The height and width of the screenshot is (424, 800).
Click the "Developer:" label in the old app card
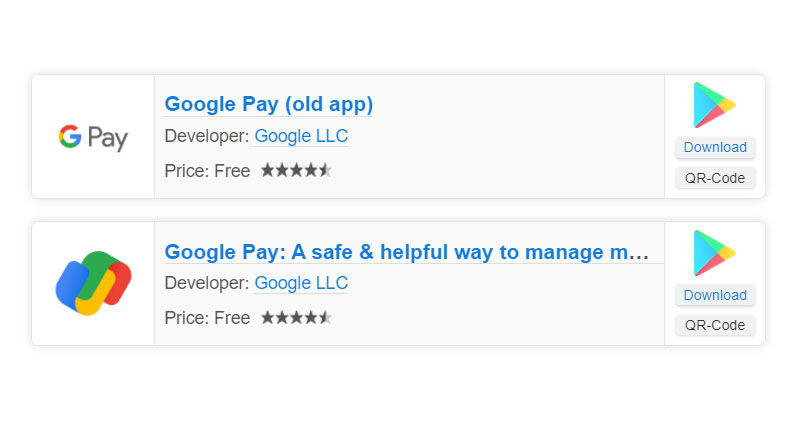coord(206,137)
